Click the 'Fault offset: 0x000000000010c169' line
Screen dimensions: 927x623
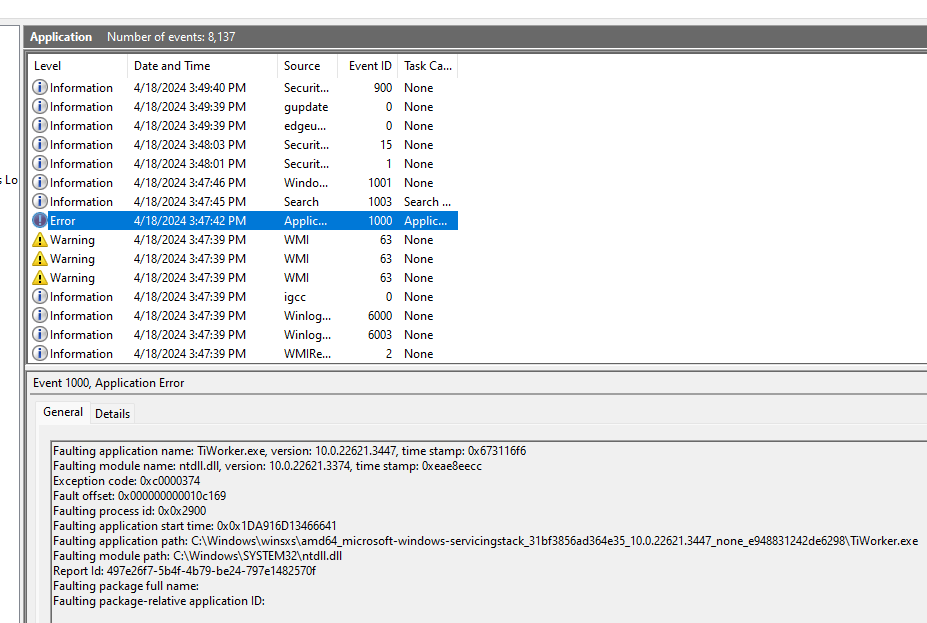(140, 495)
